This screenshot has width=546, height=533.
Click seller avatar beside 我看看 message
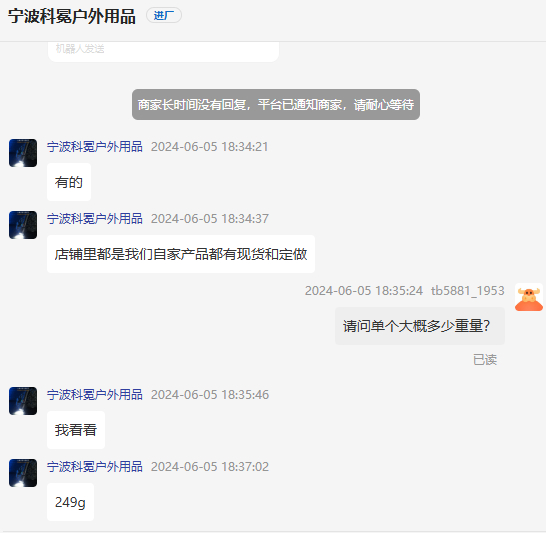coord(23,401)
